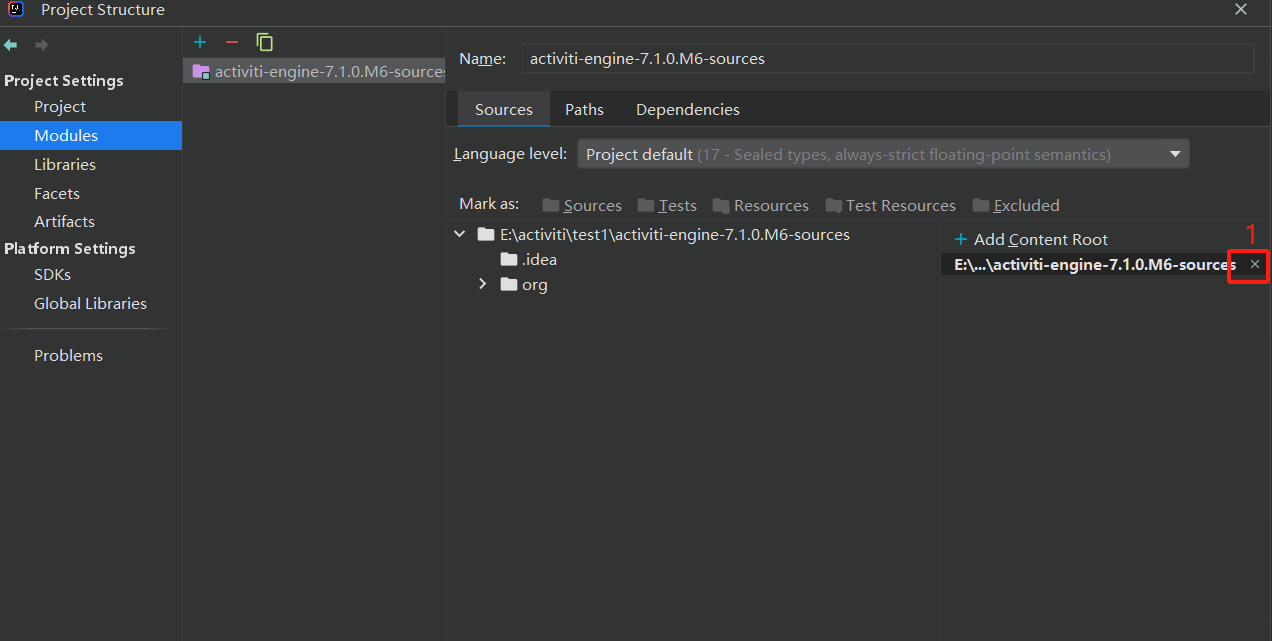Switch to the Dependencies tab
This screenshot has height=641, width=1272.
688,110
